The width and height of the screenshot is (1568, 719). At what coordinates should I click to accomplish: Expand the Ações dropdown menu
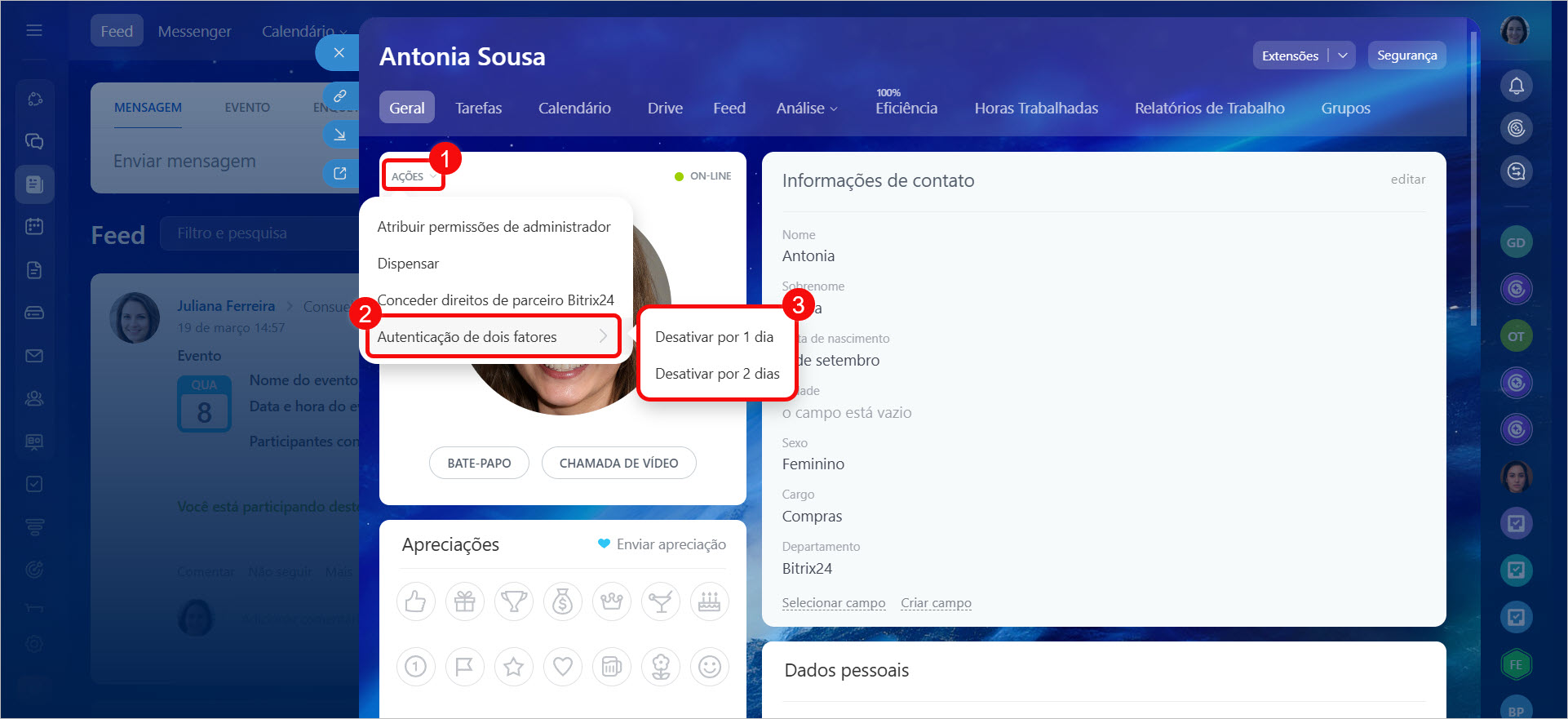(413, 176)
